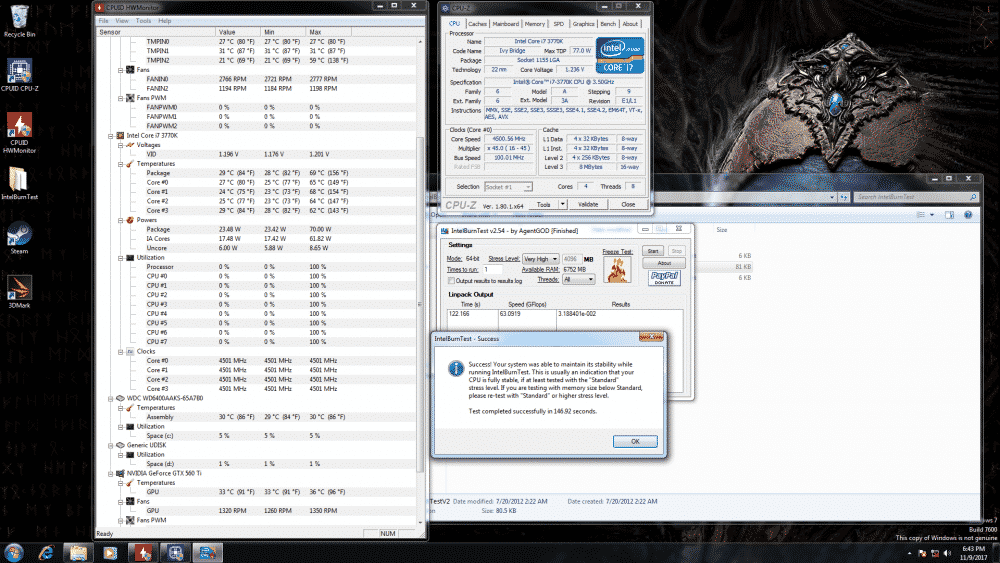Click the volume icon in system tray
The width and height of the screenshot is (1000, 563).
click(x=947, y=553)
